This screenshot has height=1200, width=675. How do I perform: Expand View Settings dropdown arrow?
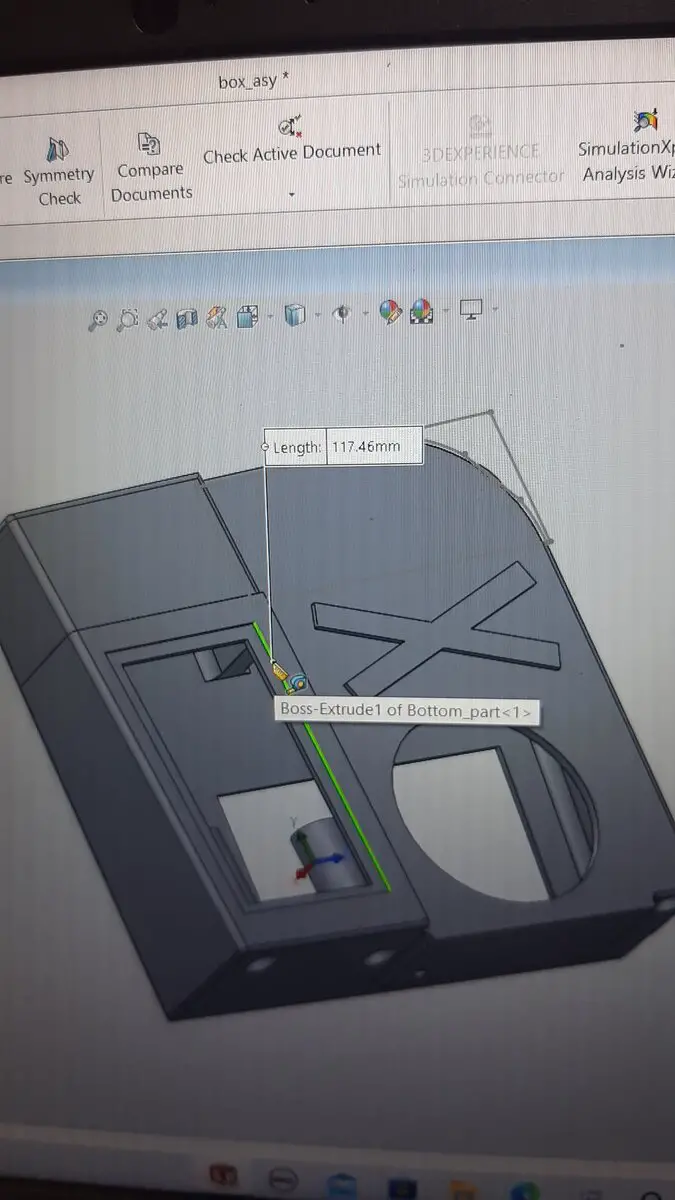coord(495,311)
